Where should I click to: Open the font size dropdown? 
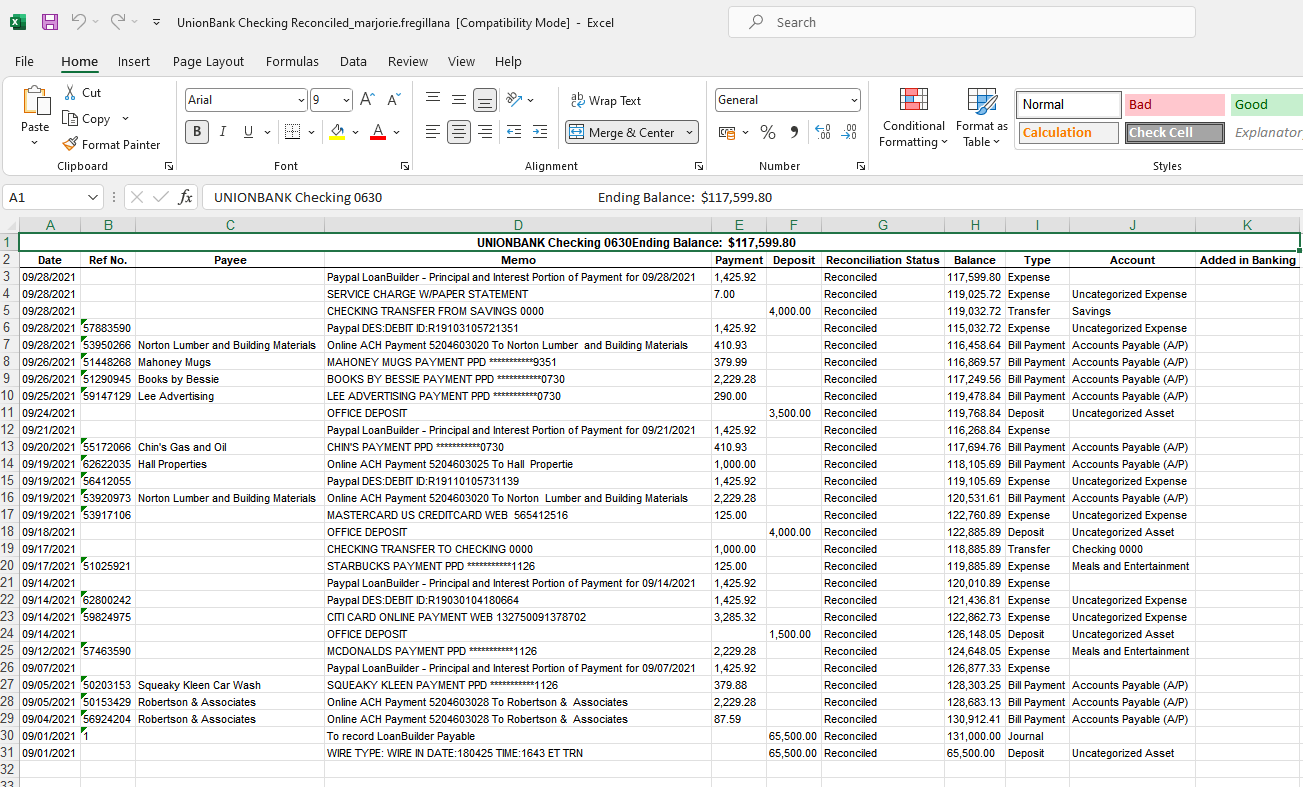(347, 100)
